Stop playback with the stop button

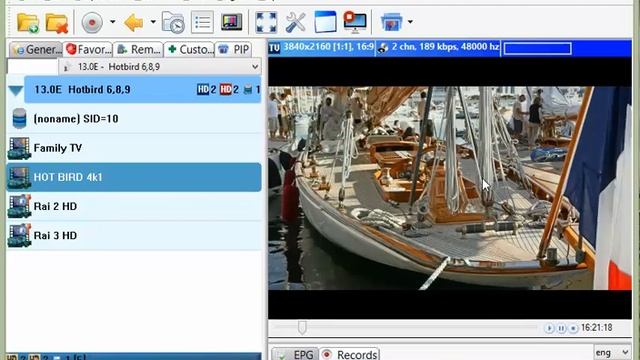coord(573,328)
